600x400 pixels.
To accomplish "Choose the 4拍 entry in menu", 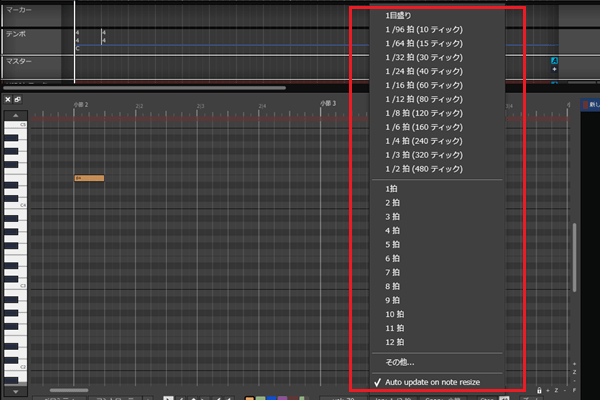I will [x=392, y=230].
